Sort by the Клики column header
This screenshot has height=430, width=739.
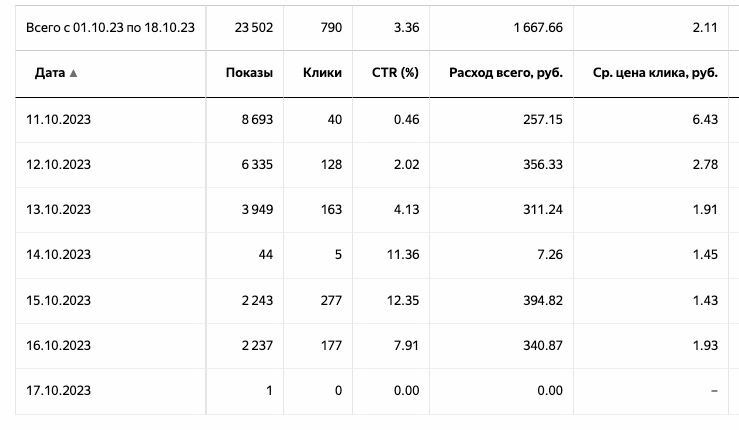(321, 73)
